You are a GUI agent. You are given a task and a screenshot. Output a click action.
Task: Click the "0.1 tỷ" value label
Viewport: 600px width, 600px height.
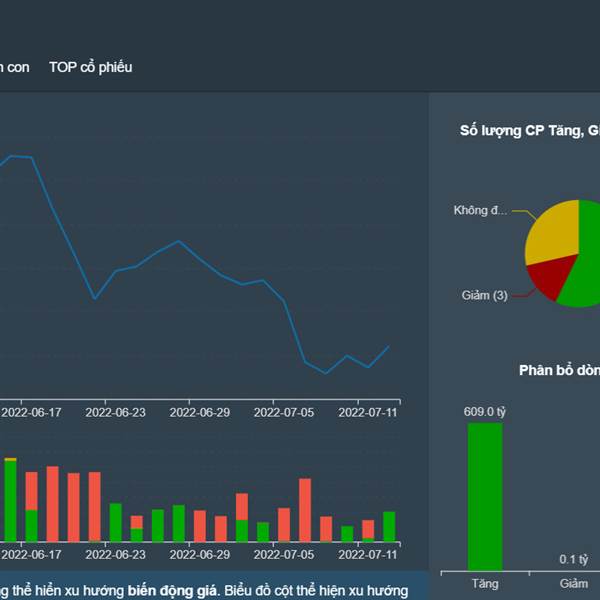click(573, 559)
